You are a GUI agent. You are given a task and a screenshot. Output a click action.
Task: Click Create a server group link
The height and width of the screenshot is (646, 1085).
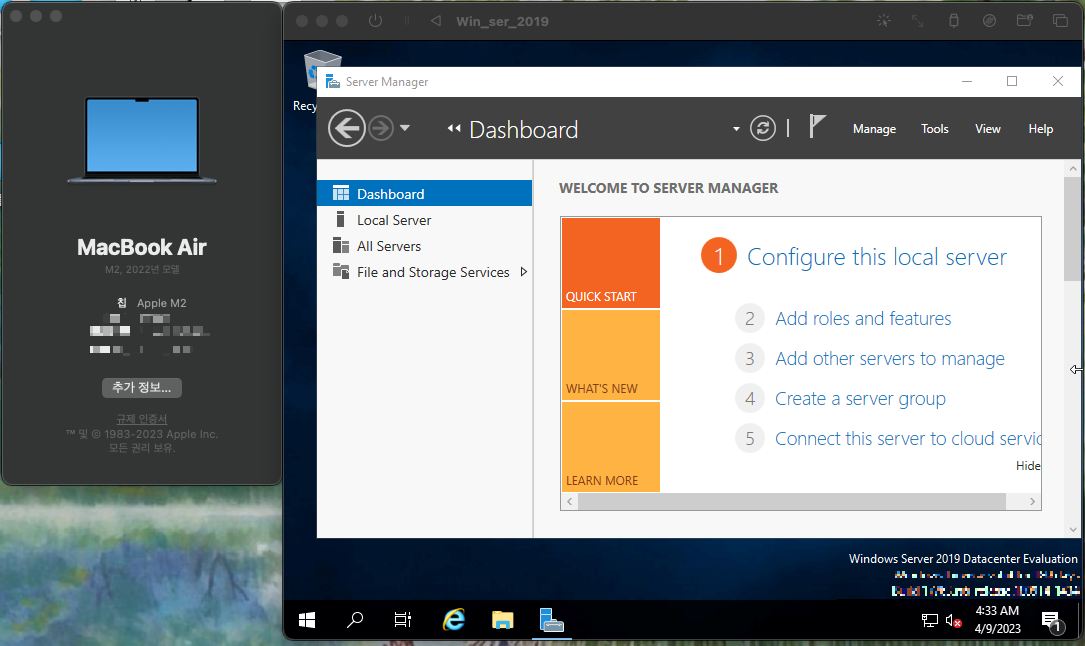(860, 399)
